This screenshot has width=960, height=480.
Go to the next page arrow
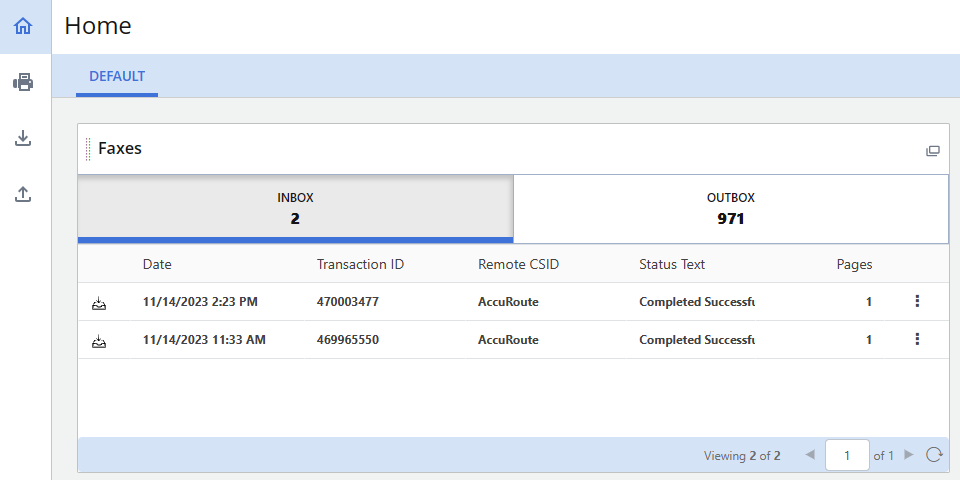909,455
